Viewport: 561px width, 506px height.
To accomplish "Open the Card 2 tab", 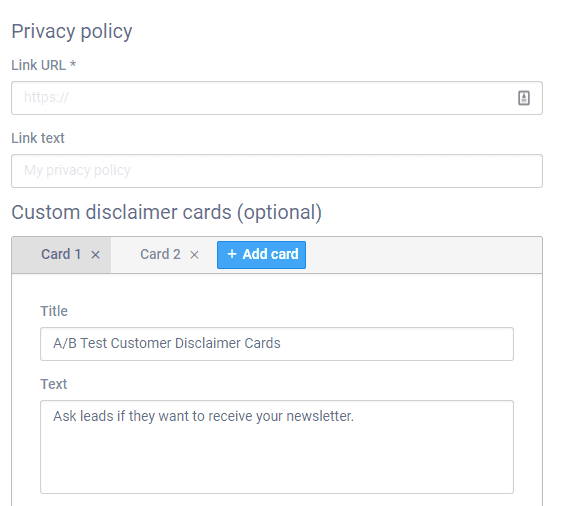I will tap(160, 255).
